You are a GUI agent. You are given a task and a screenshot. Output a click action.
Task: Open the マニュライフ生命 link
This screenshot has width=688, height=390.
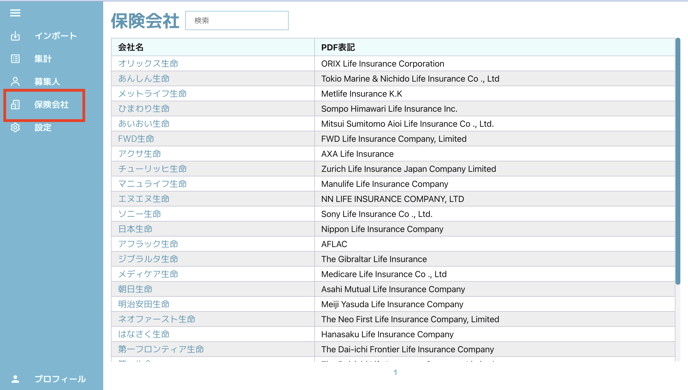tap(152, 184)
